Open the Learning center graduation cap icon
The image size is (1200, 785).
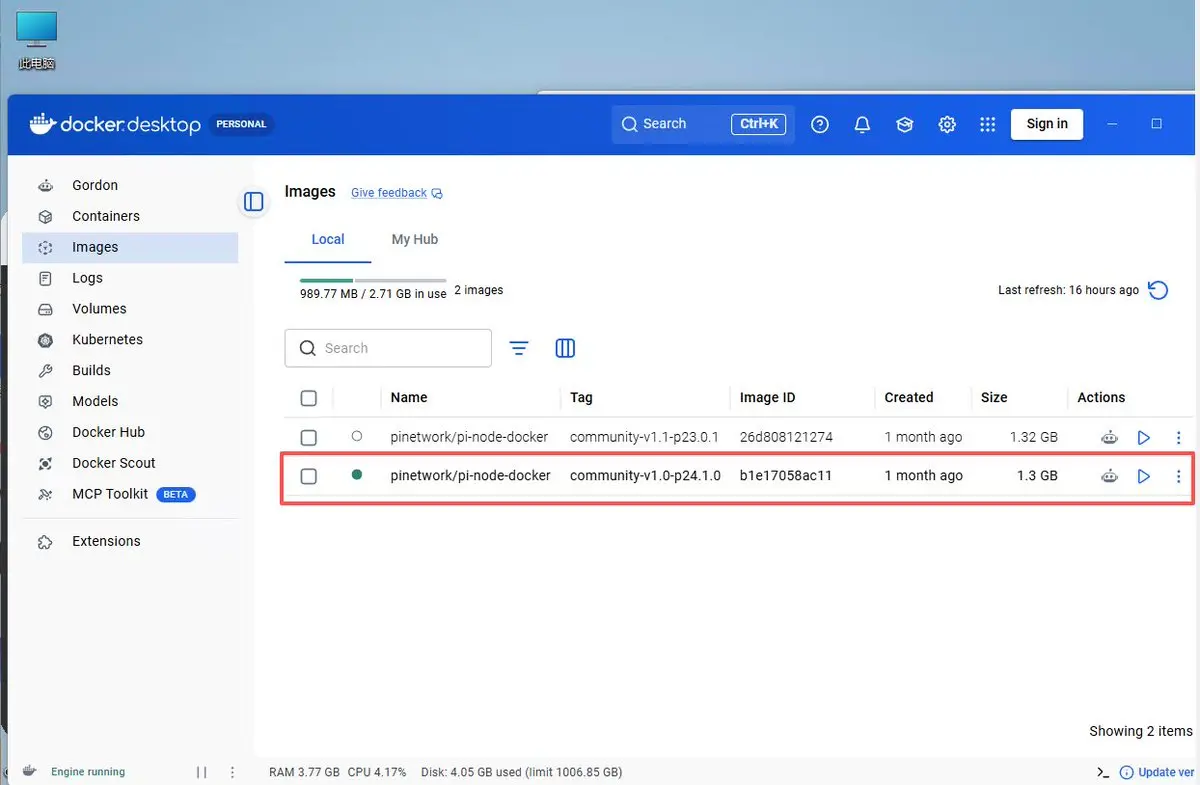[905, 124]
